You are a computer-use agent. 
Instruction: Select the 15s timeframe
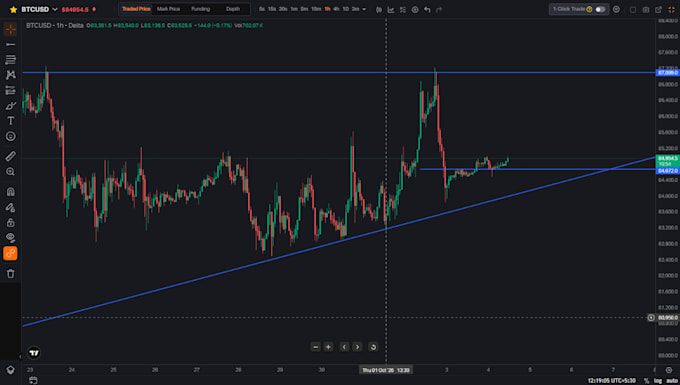pyautogui.click(x=272, y=9)
